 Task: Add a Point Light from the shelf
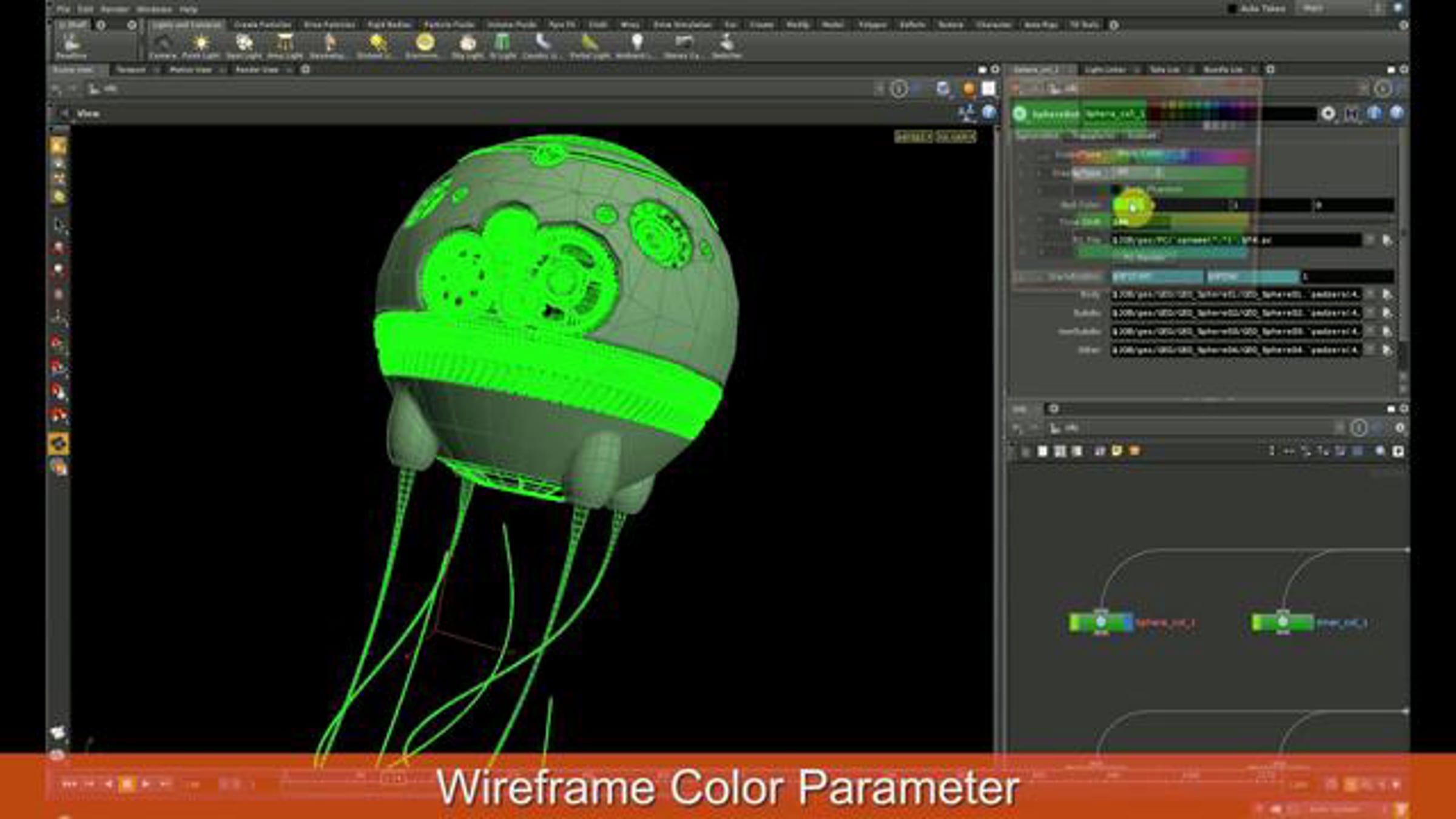[x=200, y=46]
